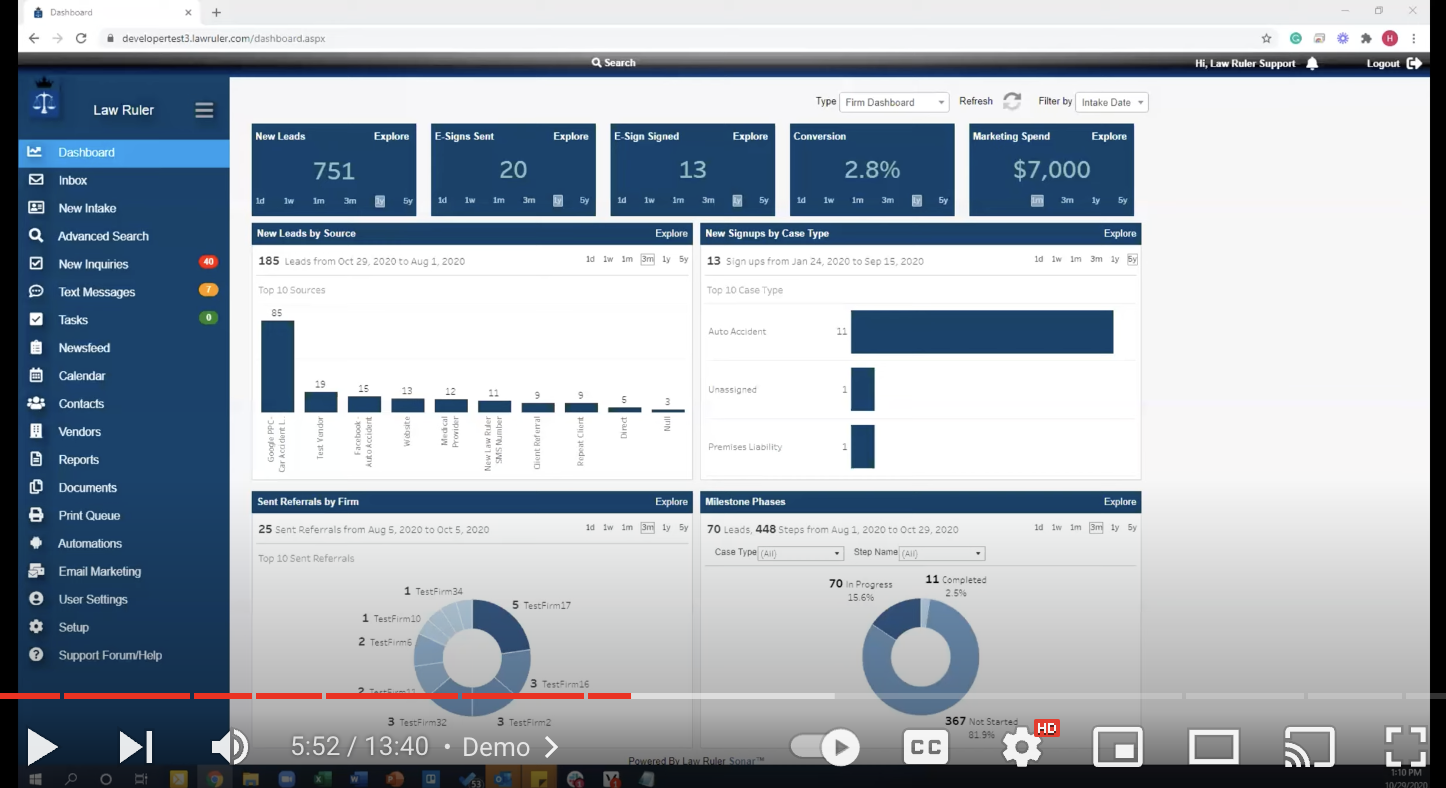The image size is (1446, 788).
Task: Toggle the YouTube autoplay switch
Action: coord(825,747)
